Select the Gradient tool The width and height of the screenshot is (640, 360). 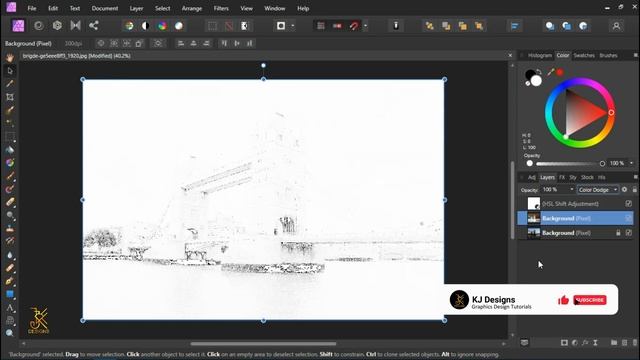[10, 163]
